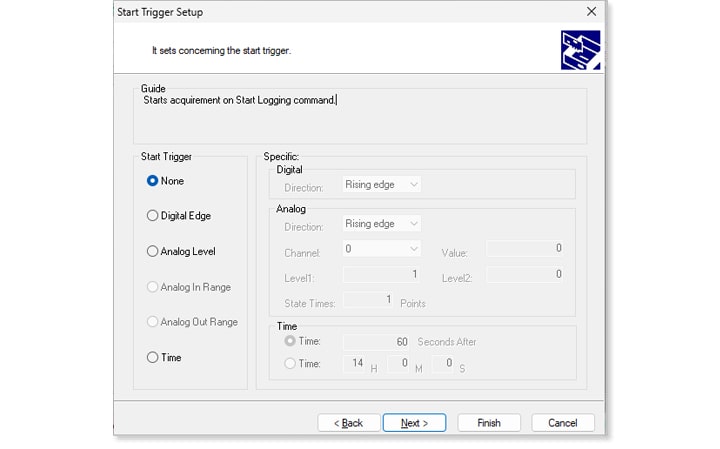Select the Seconds After time radio
Image resolution: width=720 pixels, height=449 pixels.
[302, 341]
